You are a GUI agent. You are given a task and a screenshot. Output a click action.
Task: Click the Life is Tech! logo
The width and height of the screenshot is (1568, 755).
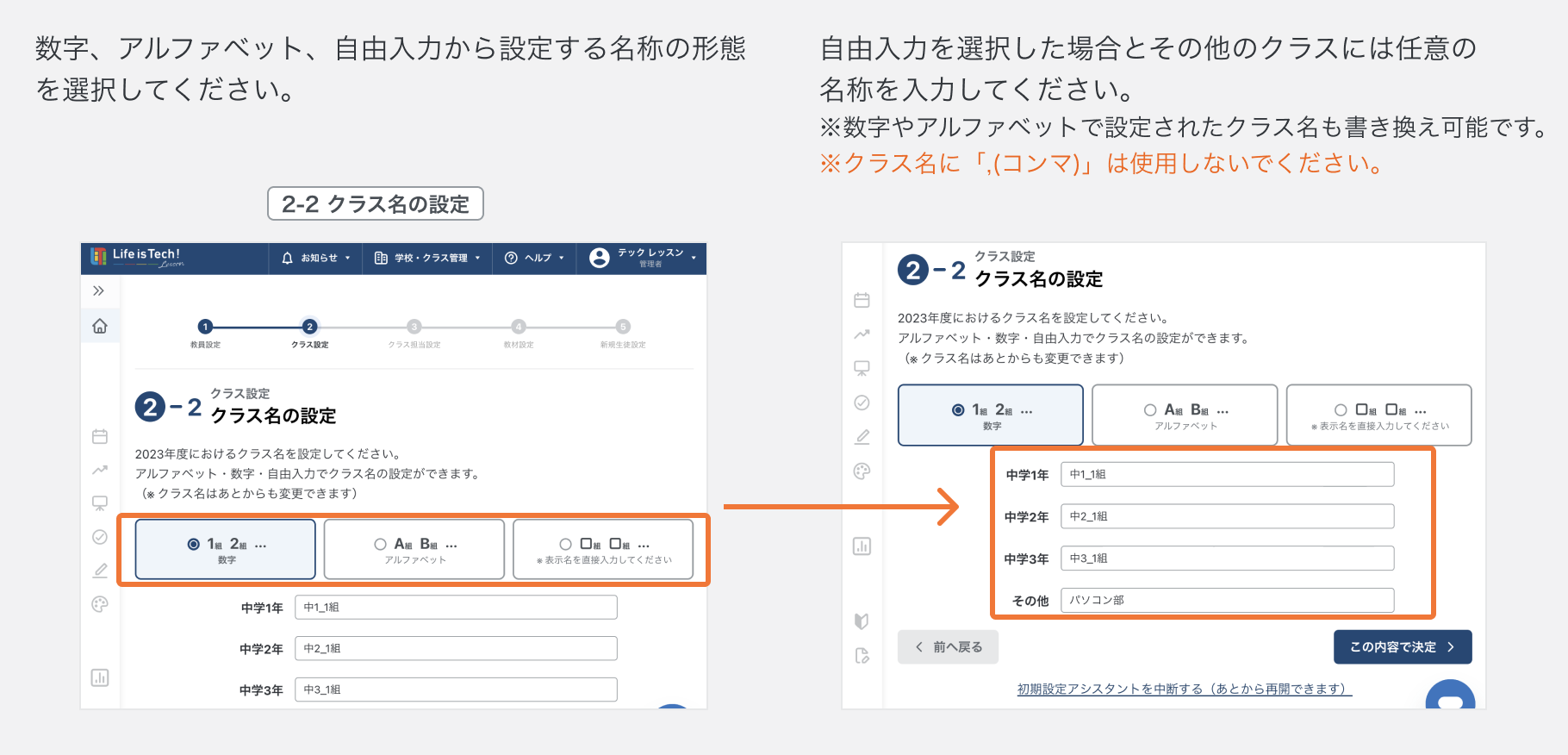pyautogui.click(x=137, y=257)
